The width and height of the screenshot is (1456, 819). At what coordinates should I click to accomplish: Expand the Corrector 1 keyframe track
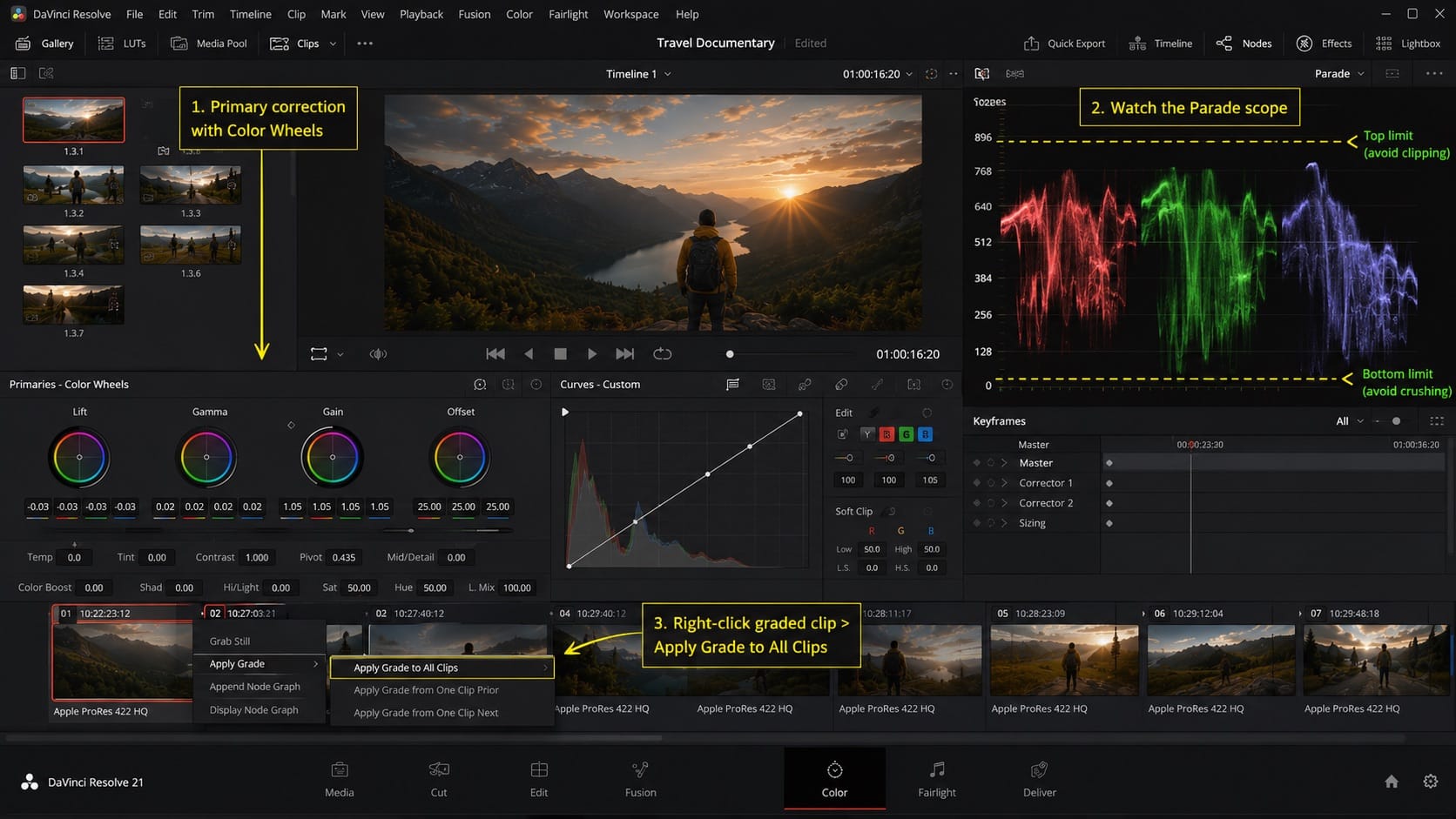[x=1004, y=483]
